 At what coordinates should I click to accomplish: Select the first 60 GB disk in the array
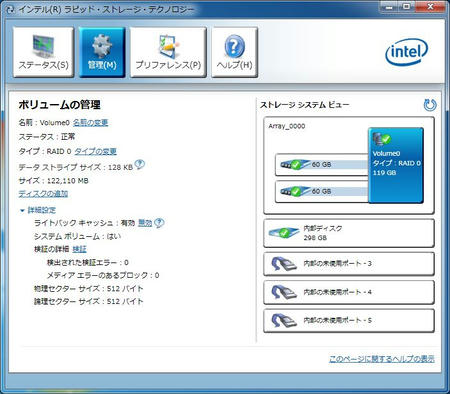pos(322,164)
